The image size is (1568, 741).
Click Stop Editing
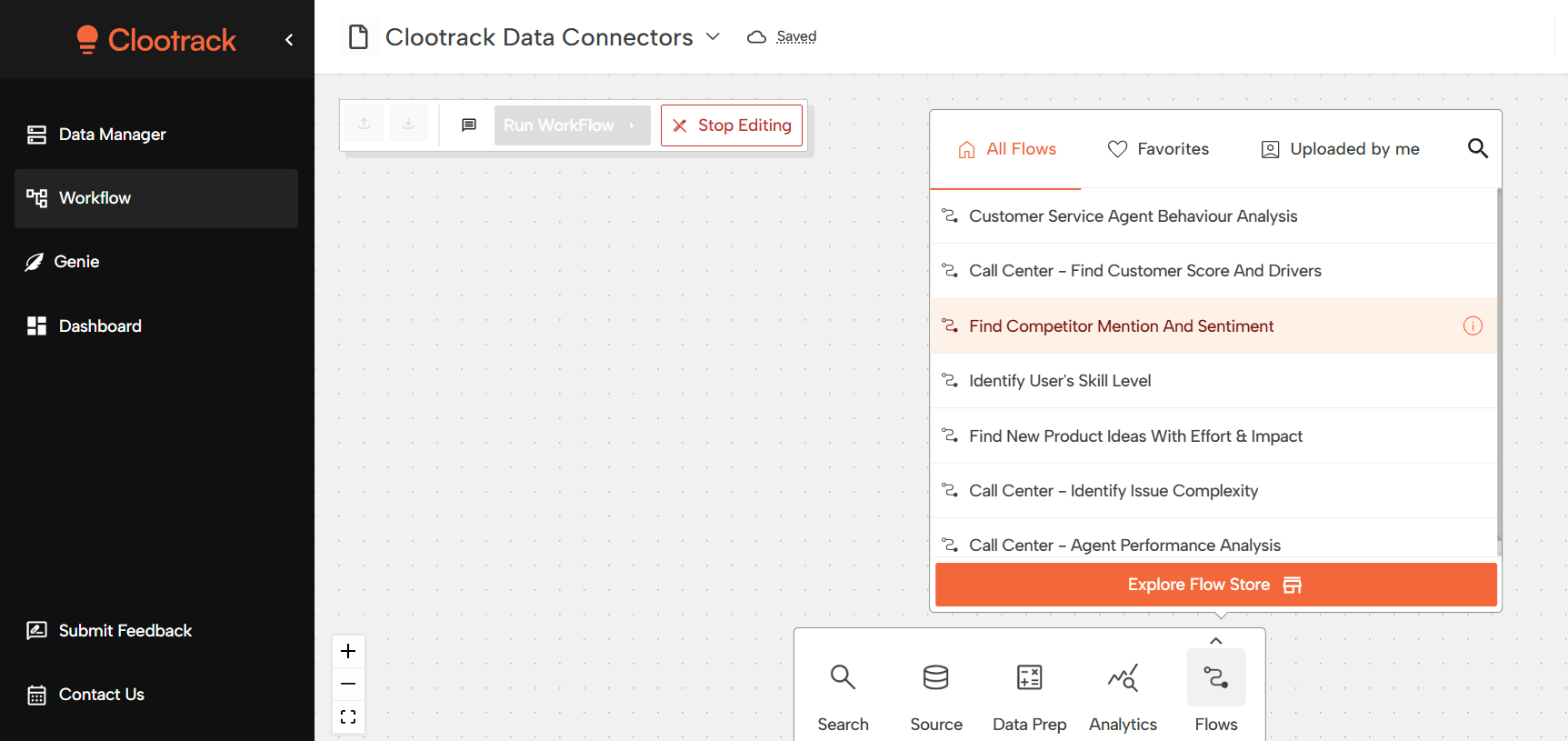pos(732,125)
